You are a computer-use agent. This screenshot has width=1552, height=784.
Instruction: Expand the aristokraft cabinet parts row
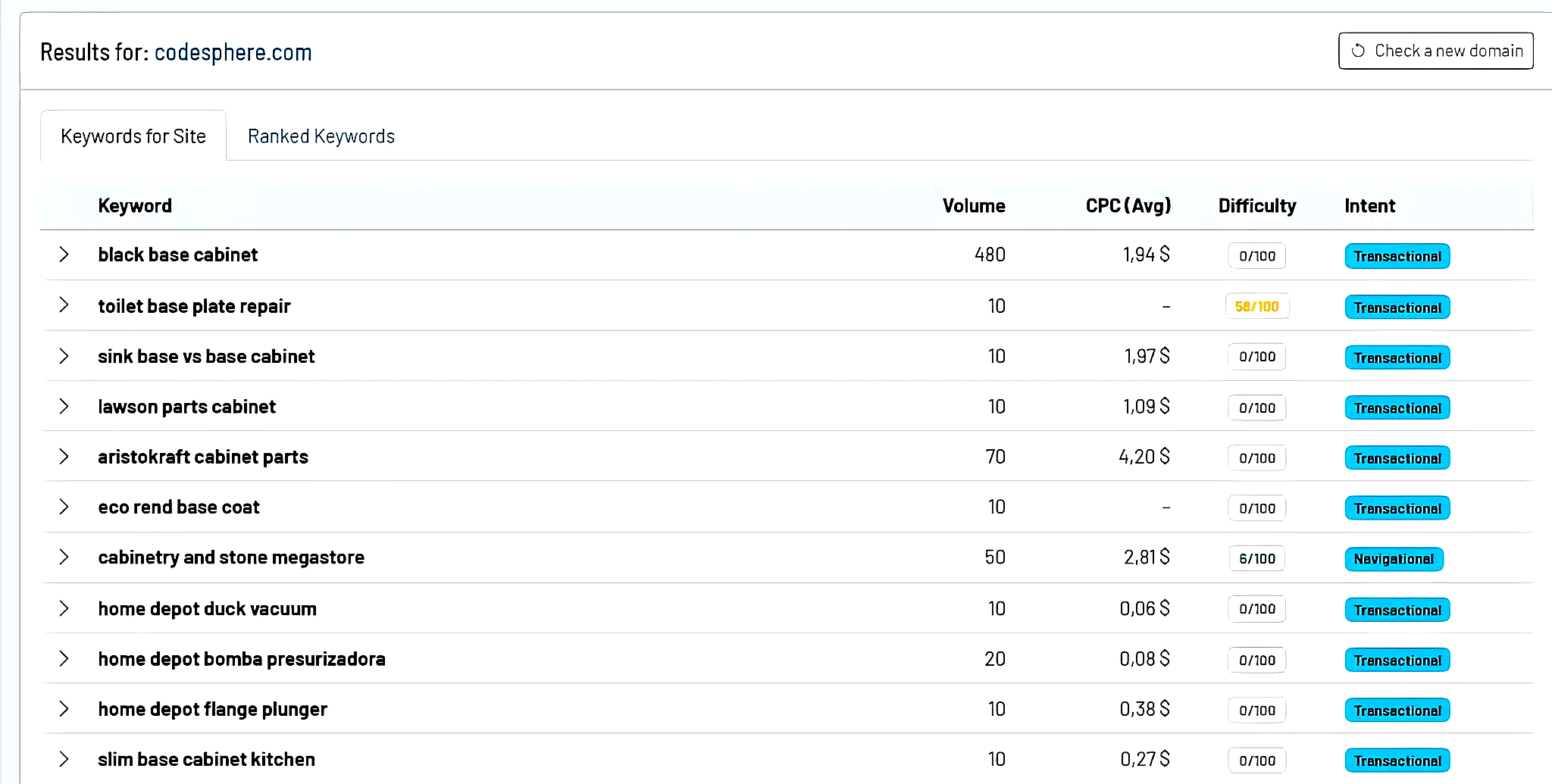64,457
